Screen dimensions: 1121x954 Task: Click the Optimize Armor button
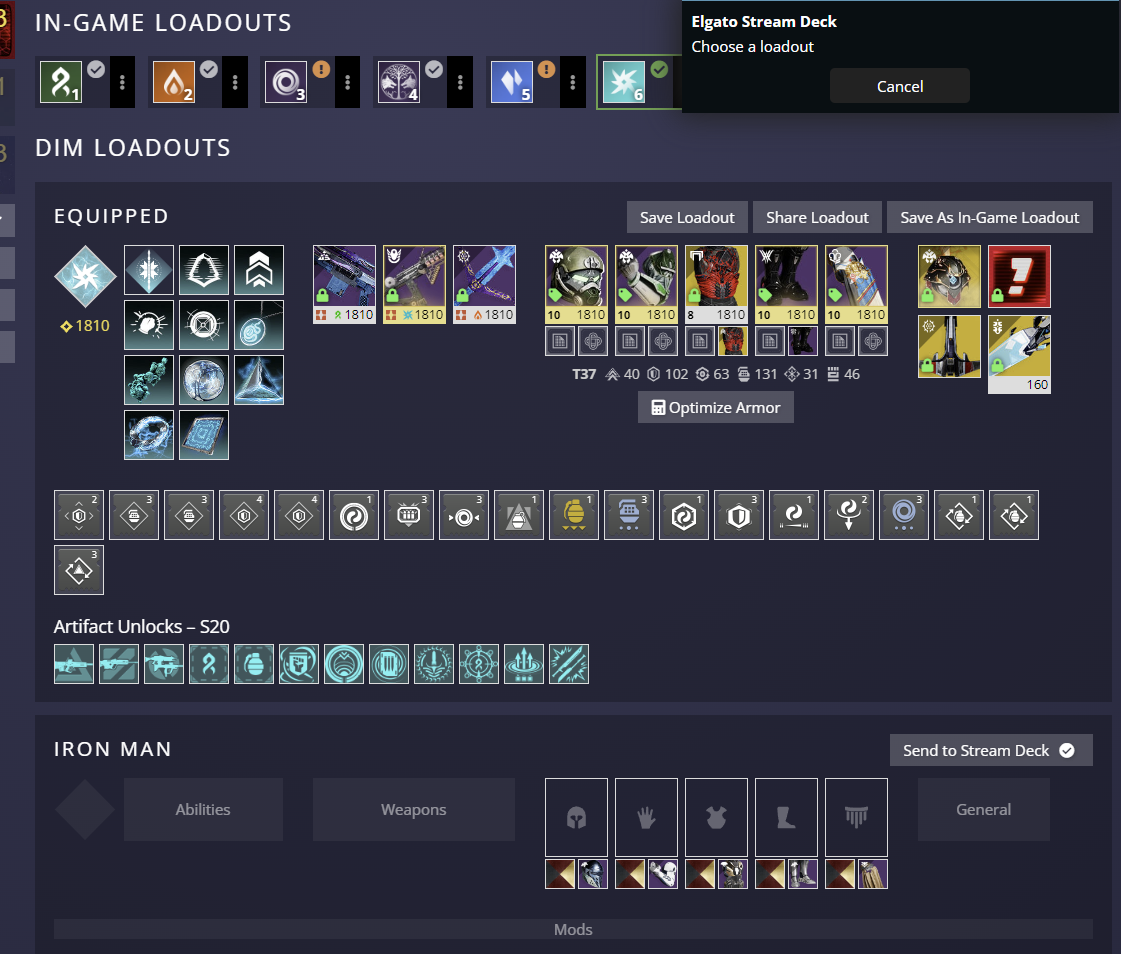click(x=715, y=407)
